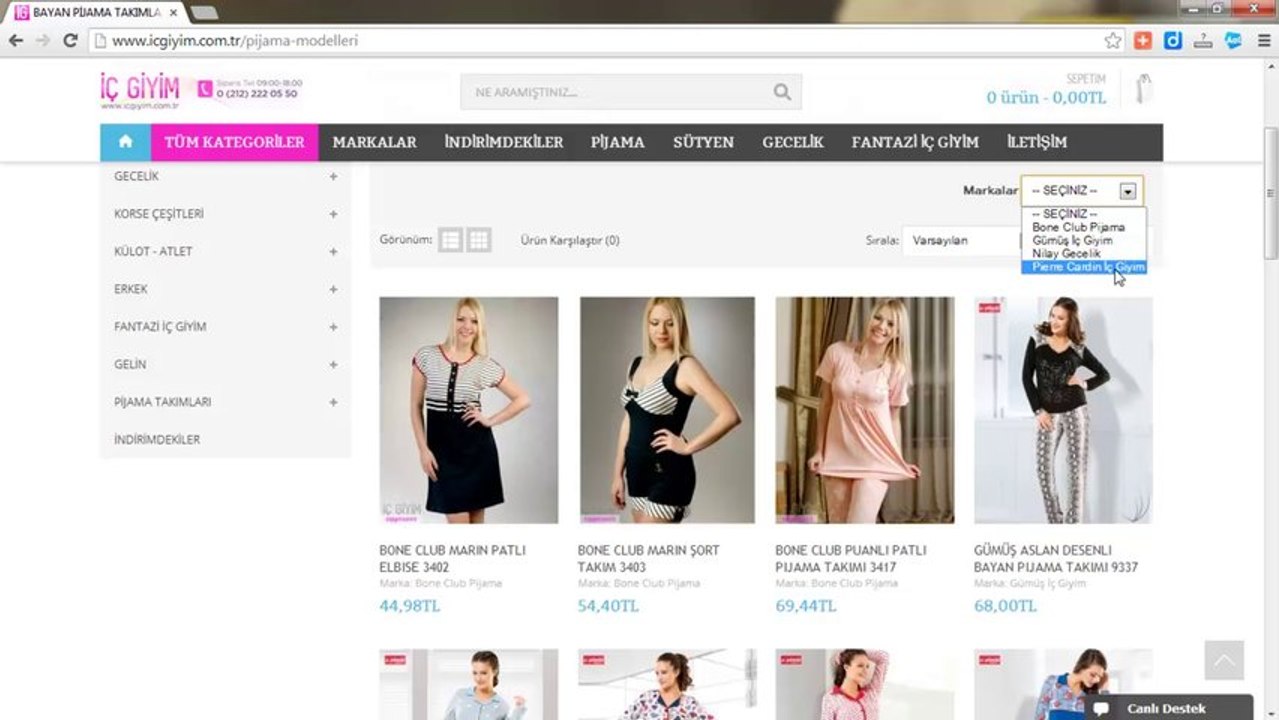This screenshot has height=720, width=1279.
Task: Click the browser reload icon
Action: pyautogui.click(x=70, y=41)
